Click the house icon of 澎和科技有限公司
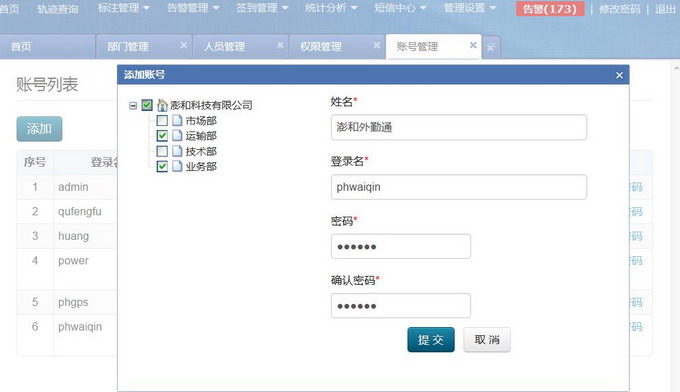Image resolution: width=680 pixels, height=392 pixels. [162, 105]
